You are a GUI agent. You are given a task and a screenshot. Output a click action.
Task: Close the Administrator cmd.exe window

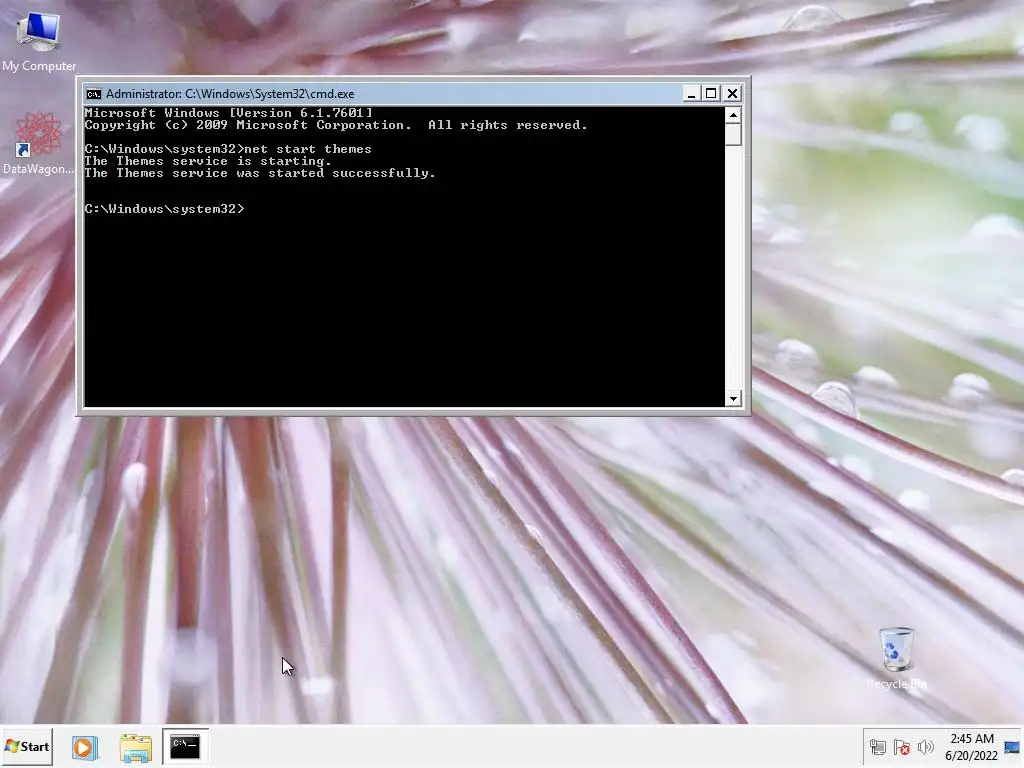(732, 94)
